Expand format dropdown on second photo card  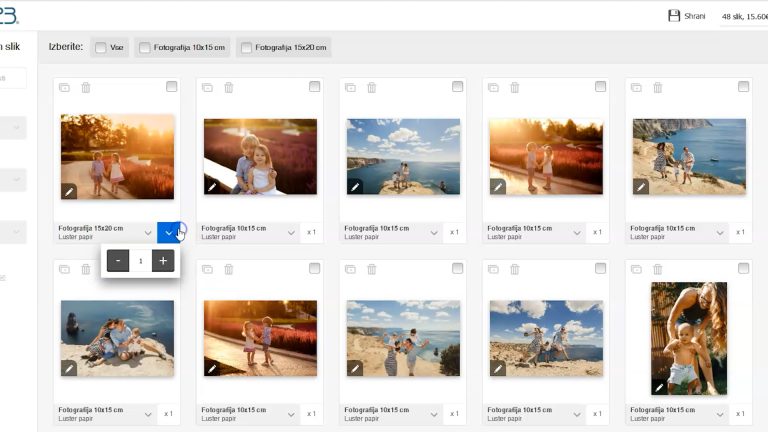click(291, 233)
